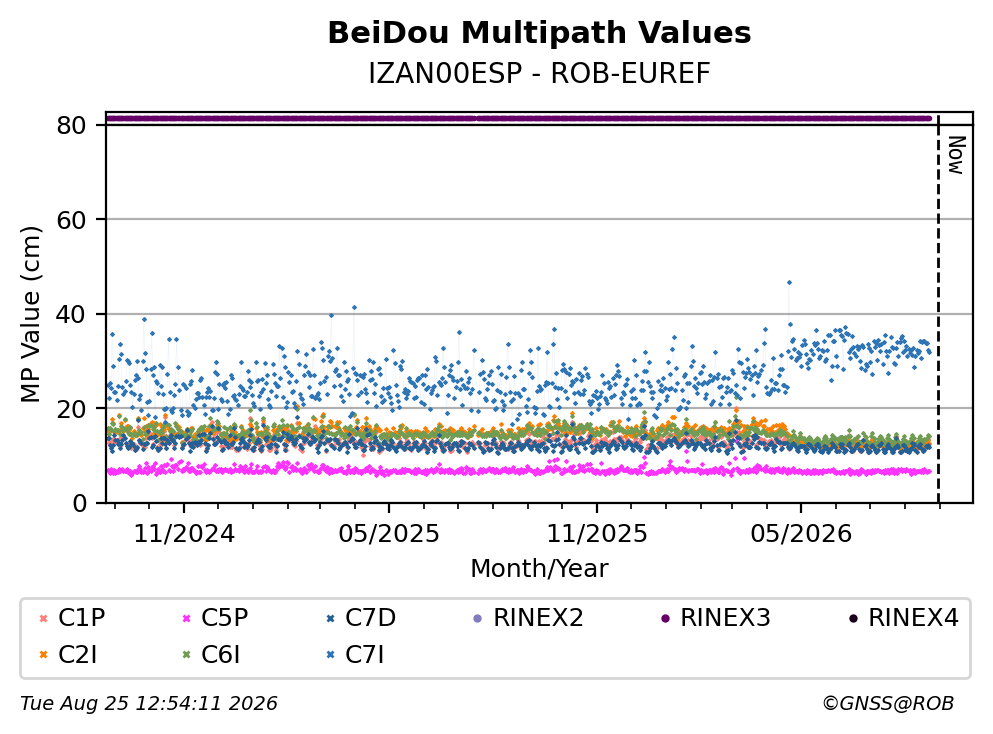The height and width of the screenshot is (734, 993).
Task: Click the C2I orange legend marker
Action: [x=43, y=655]
